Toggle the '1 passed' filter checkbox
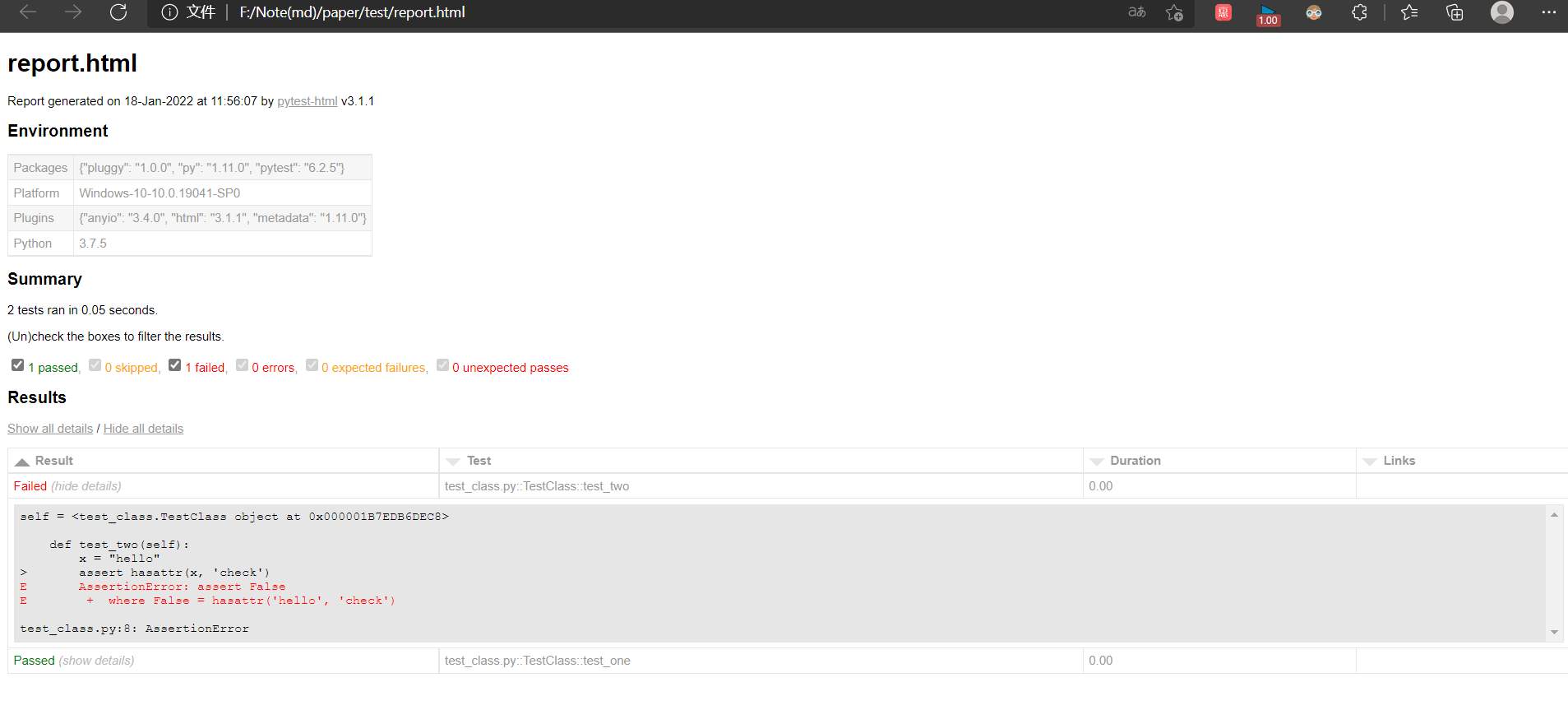 click(17, 365)
